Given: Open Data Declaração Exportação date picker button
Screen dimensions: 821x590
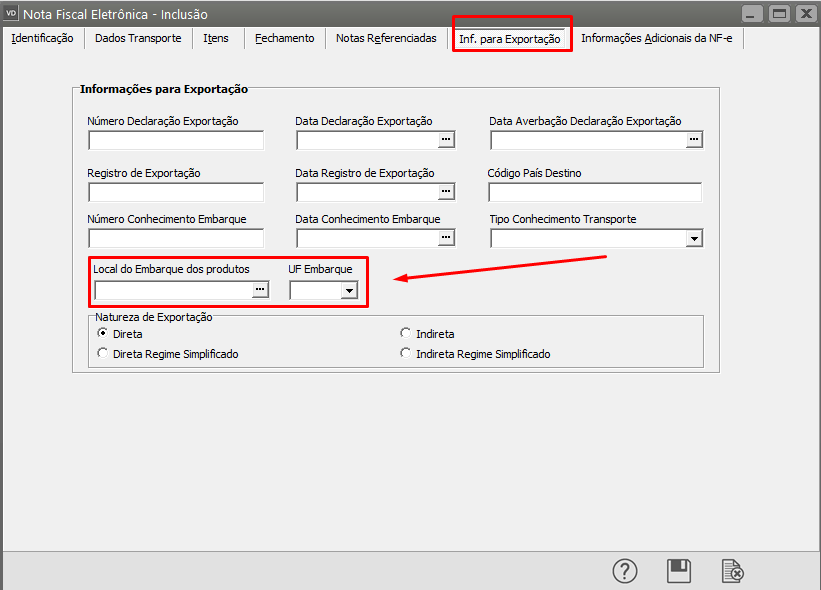Looking at the screenshot, I should click(x=446, y=140).
